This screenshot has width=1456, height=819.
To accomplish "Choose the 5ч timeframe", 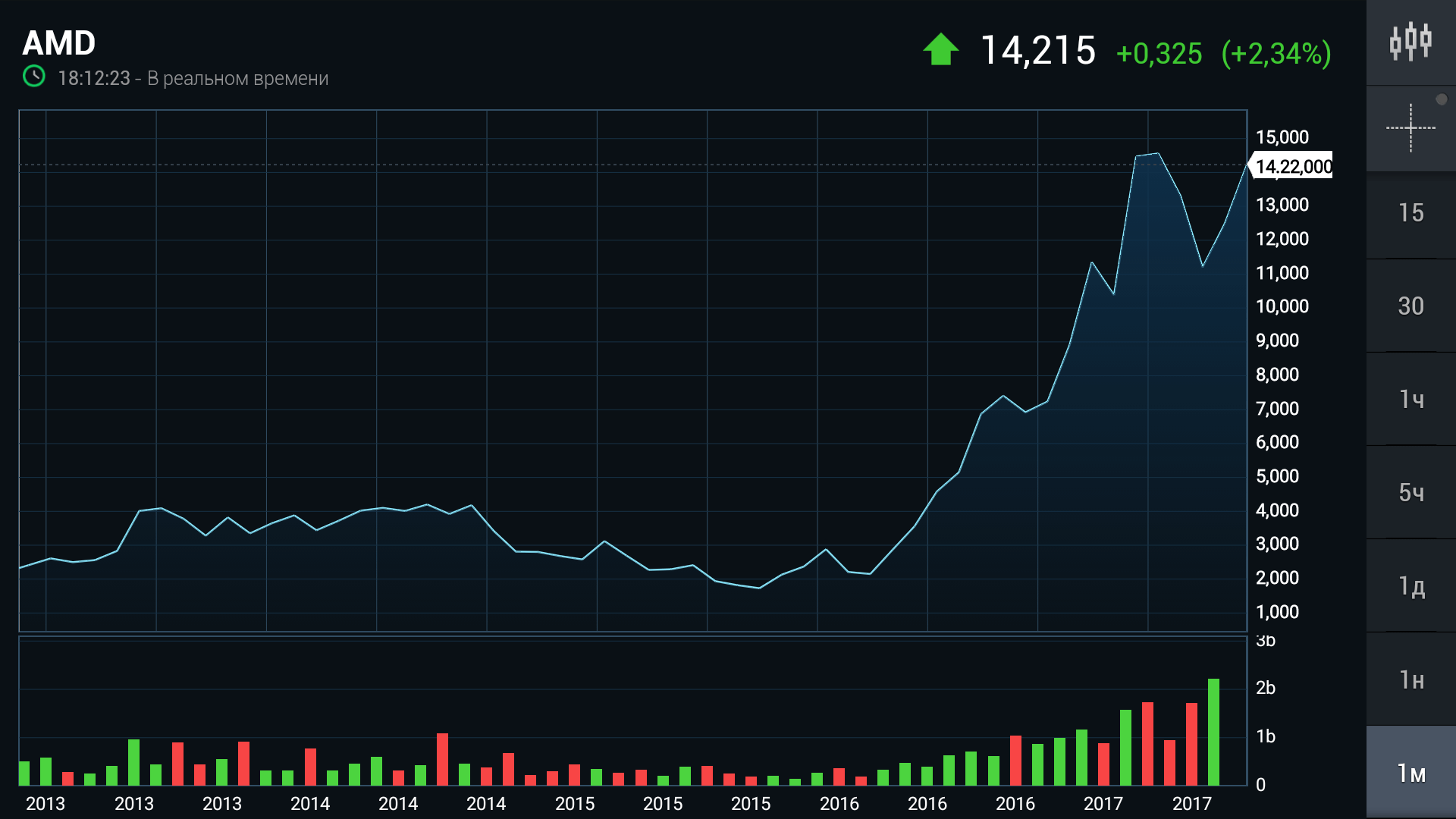I will tap(1410, 493).
